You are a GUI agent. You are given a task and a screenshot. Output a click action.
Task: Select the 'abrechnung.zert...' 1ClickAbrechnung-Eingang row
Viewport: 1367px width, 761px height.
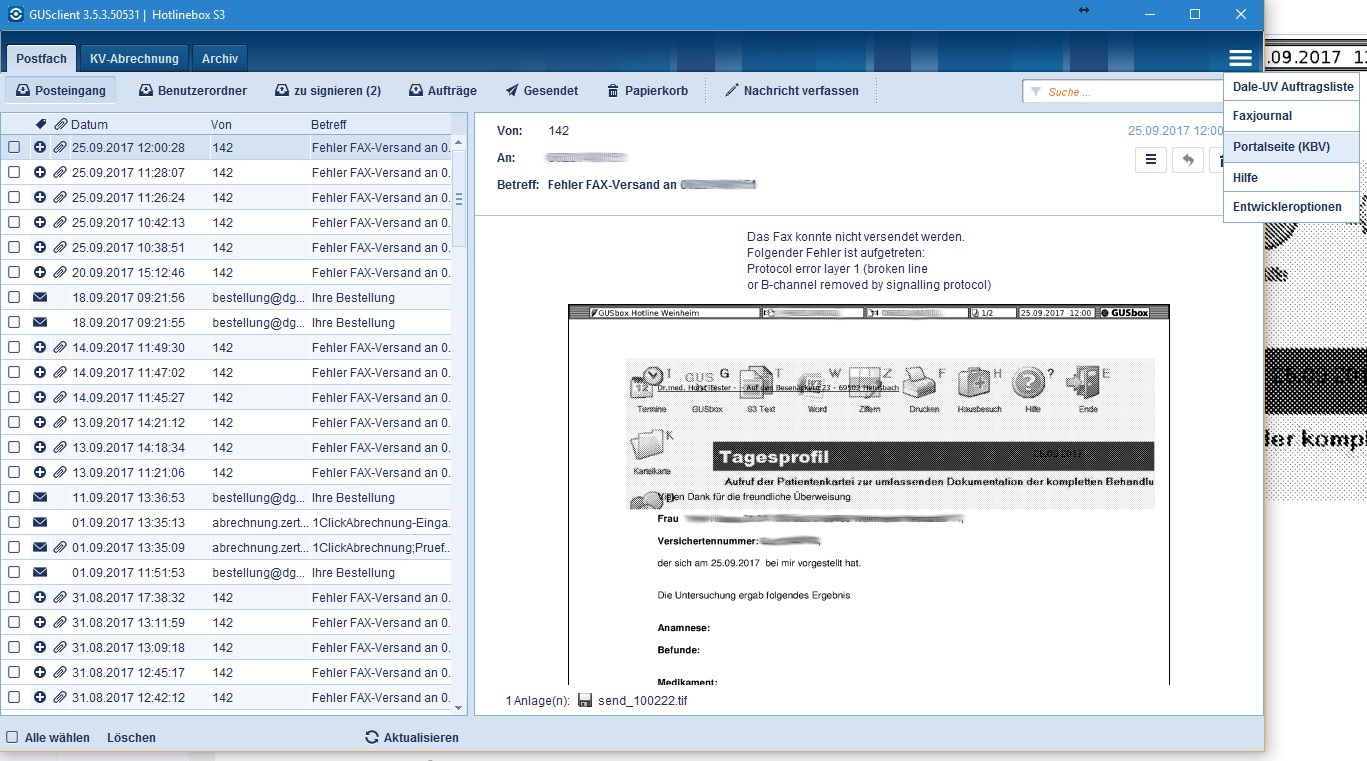tap(226, 522)
